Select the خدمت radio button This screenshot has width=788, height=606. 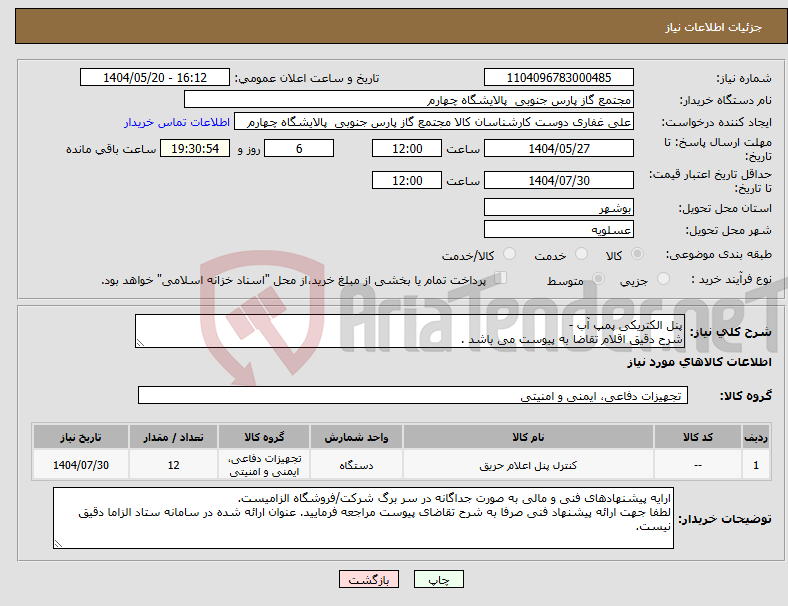click(x=581, y=254)
